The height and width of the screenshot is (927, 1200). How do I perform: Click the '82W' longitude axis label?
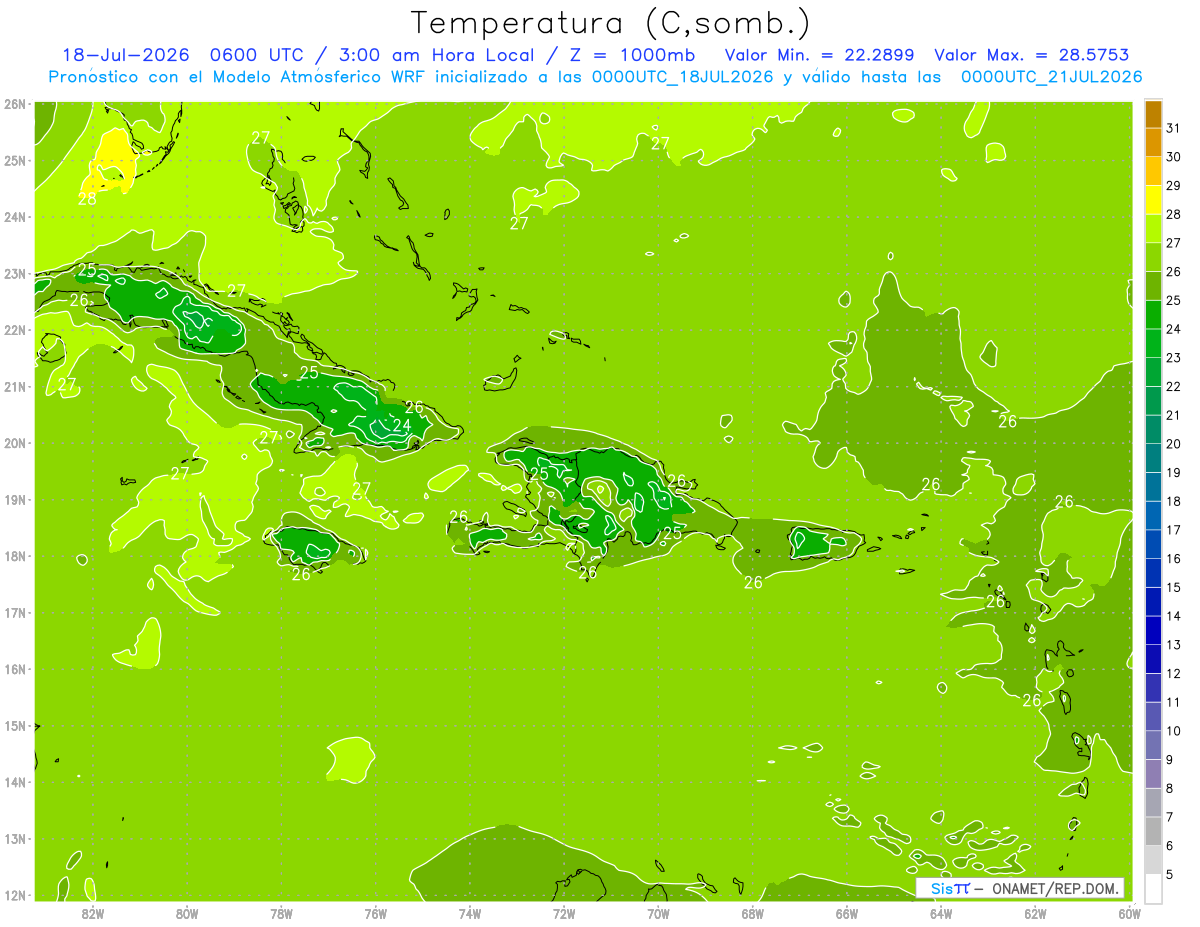coord(93,913)
